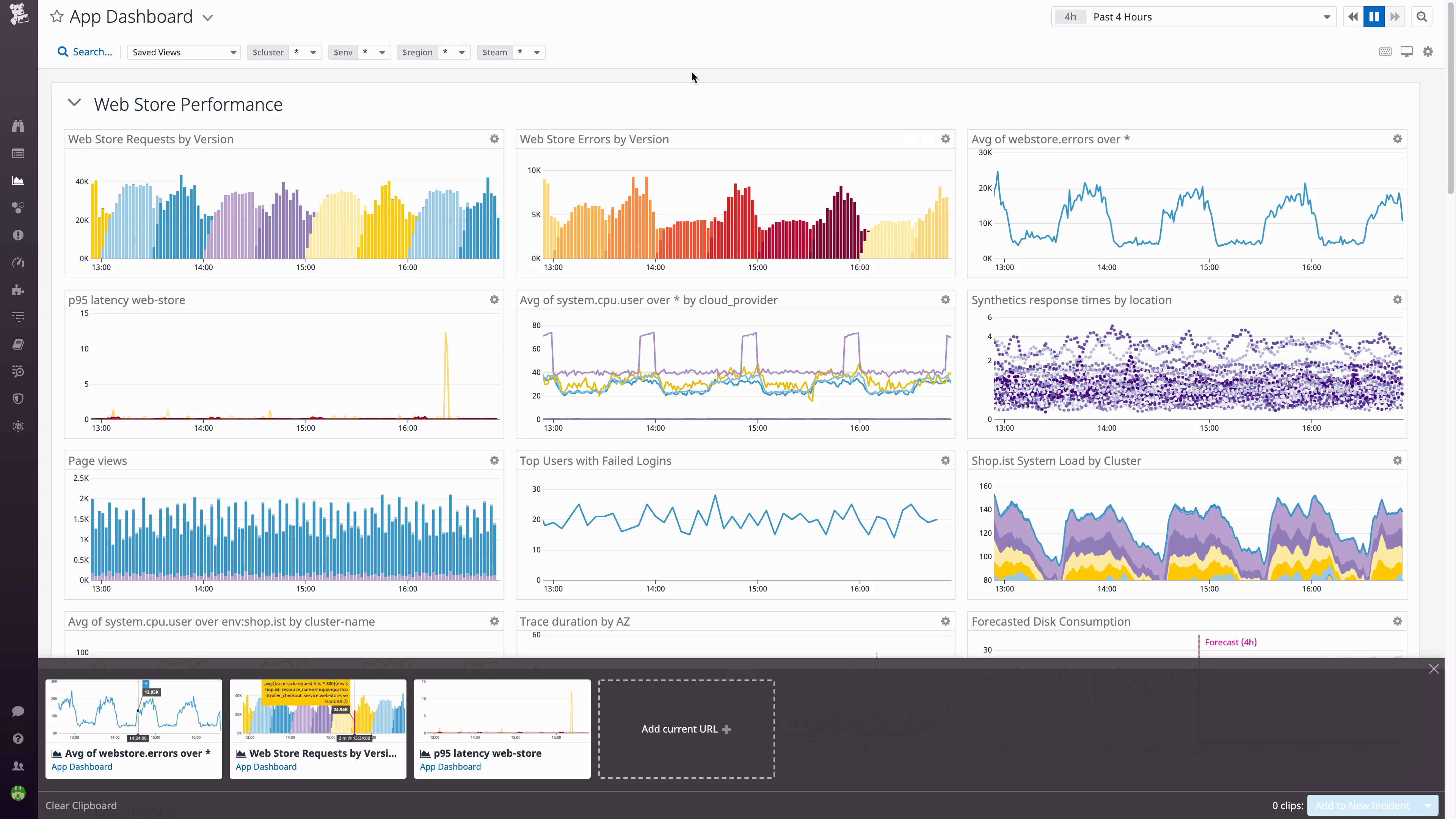Viewport: 1456px width, 819px height.
Task: Open gear menu on Page views widget
Action: pos(494,461)
